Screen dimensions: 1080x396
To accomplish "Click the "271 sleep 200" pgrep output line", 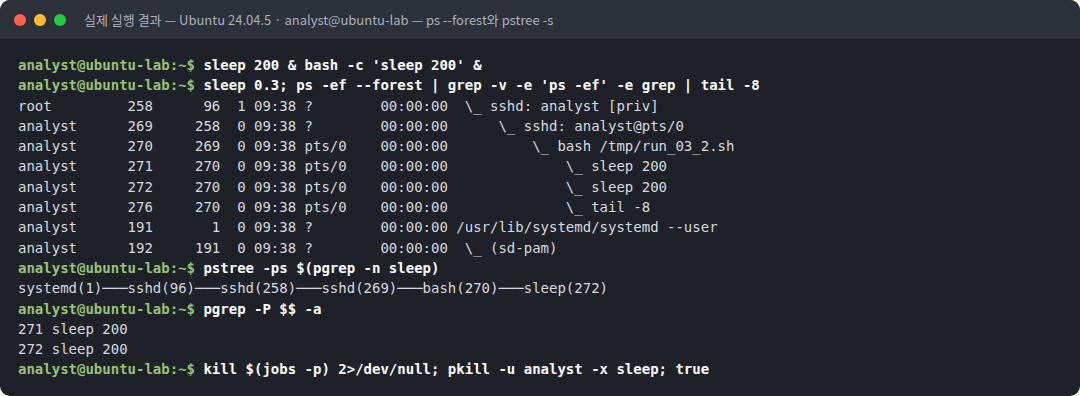I will [x=73, y=329].
